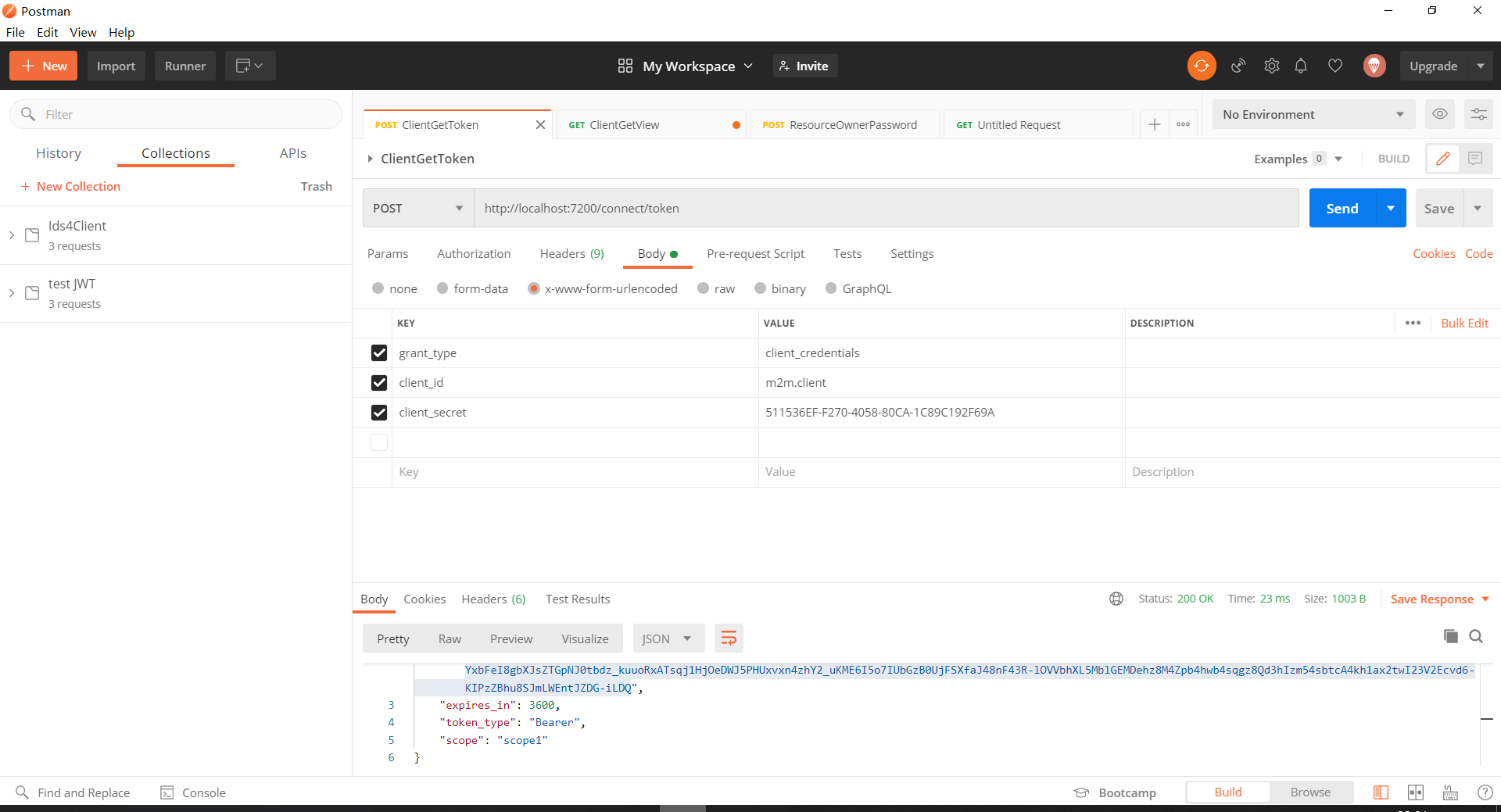Switch to the GET ClientGetView tab
The height and width of the screenshot is (812, 1501).
(651, 125)
